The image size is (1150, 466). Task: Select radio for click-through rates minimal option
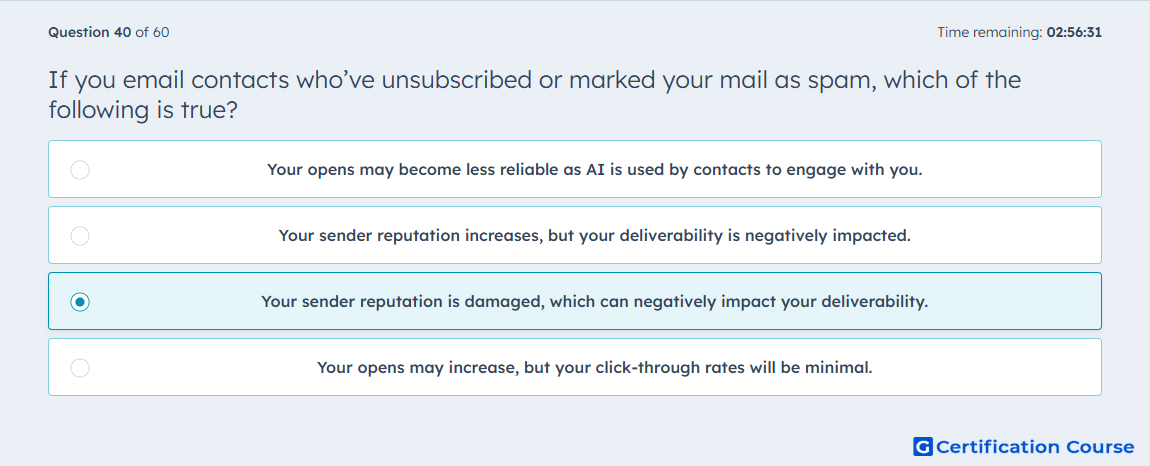[80, 368]
